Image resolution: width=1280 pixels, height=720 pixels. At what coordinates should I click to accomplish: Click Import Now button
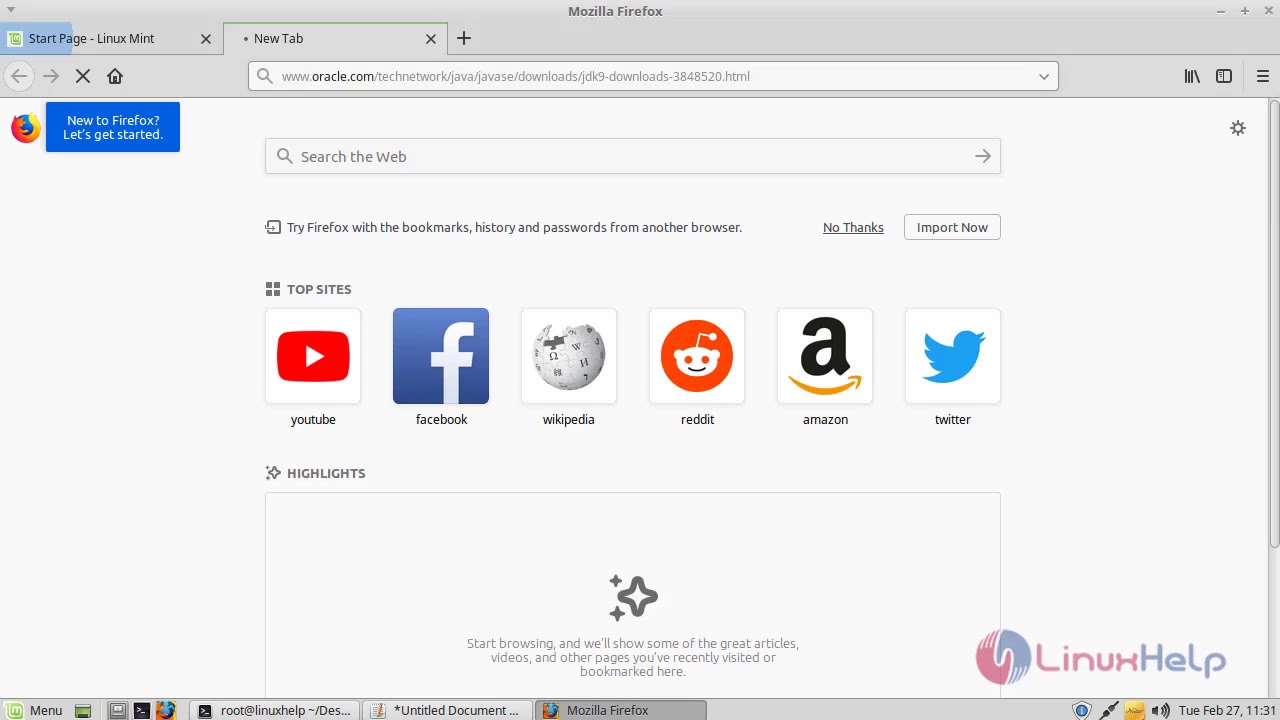(x=952, y=227)
